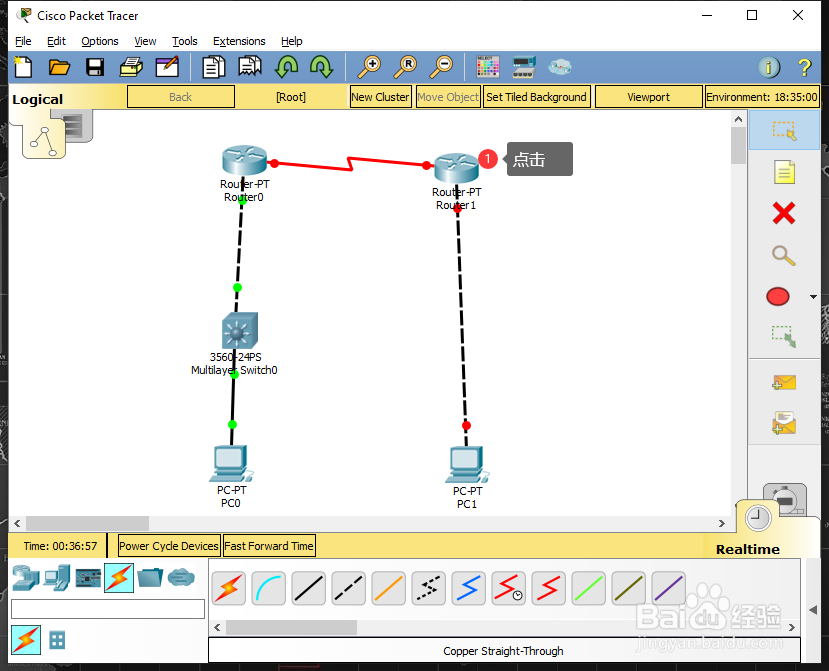Click Set Tiled Background button
Viewport: 829px width, 671px height.
click(536, 97)
